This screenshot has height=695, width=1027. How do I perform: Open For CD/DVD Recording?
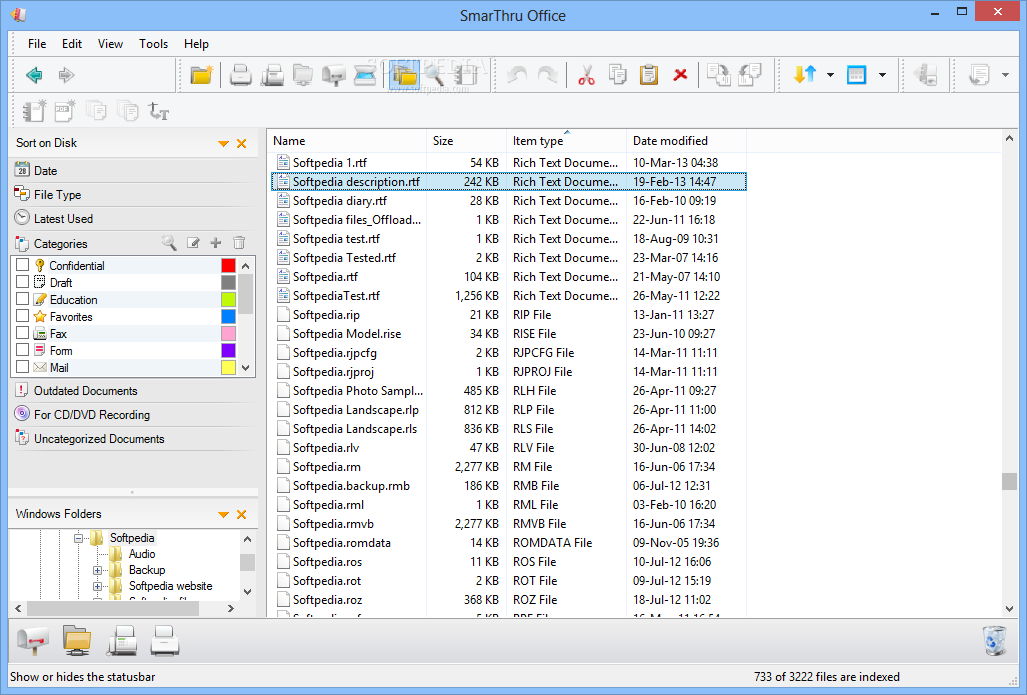click(134, 415)
